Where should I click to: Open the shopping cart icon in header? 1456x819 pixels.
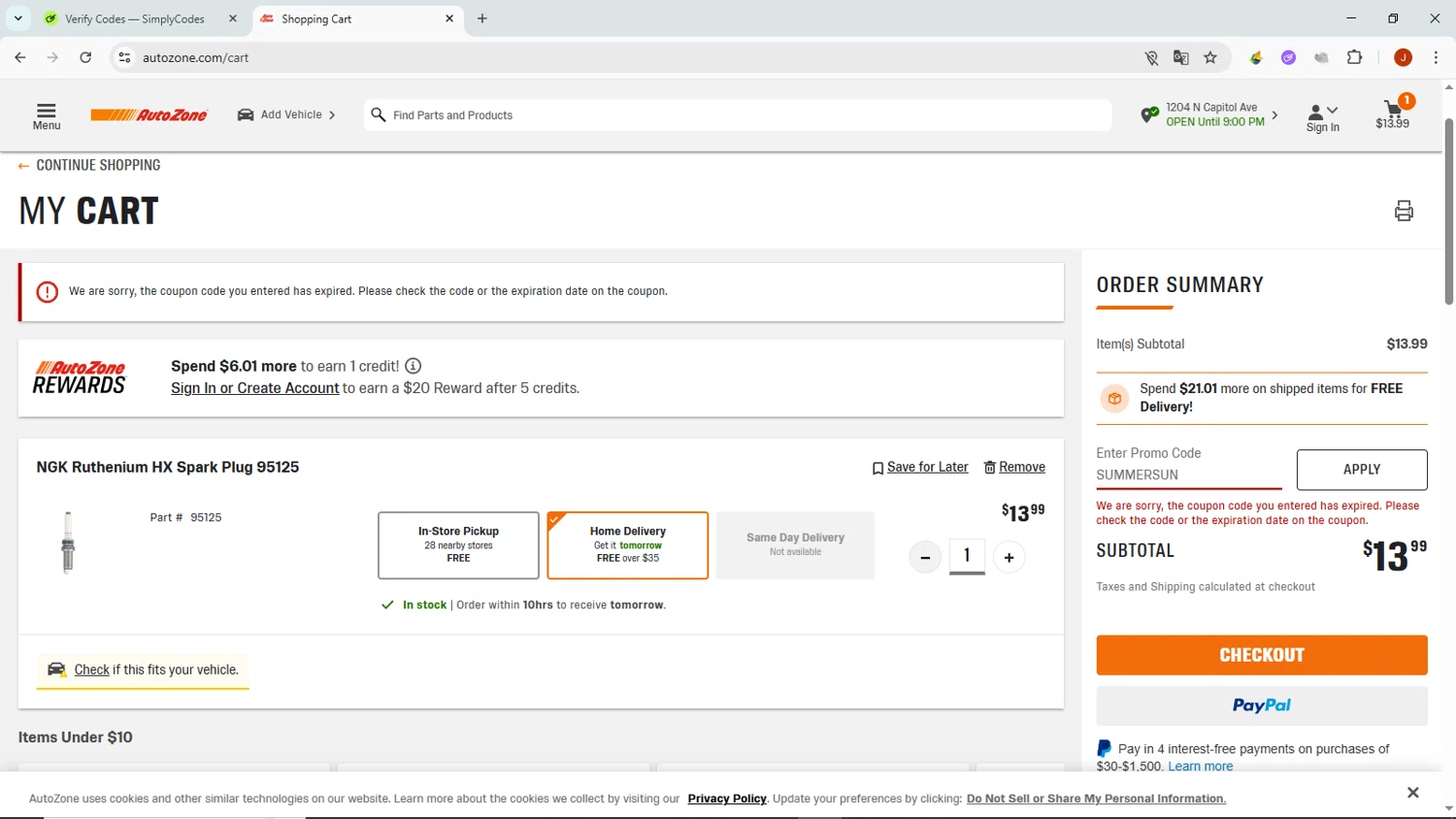(x=1394, y=108)
